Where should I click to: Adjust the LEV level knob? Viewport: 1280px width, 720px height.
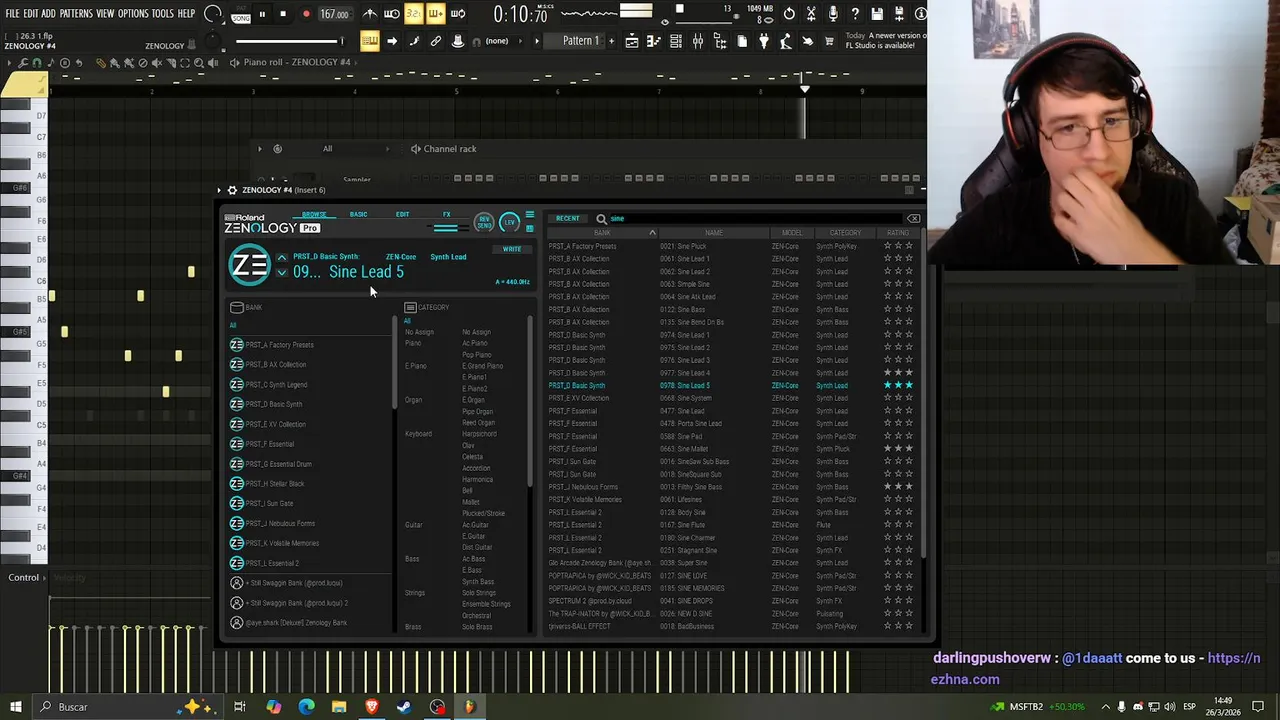pos(509,222)
